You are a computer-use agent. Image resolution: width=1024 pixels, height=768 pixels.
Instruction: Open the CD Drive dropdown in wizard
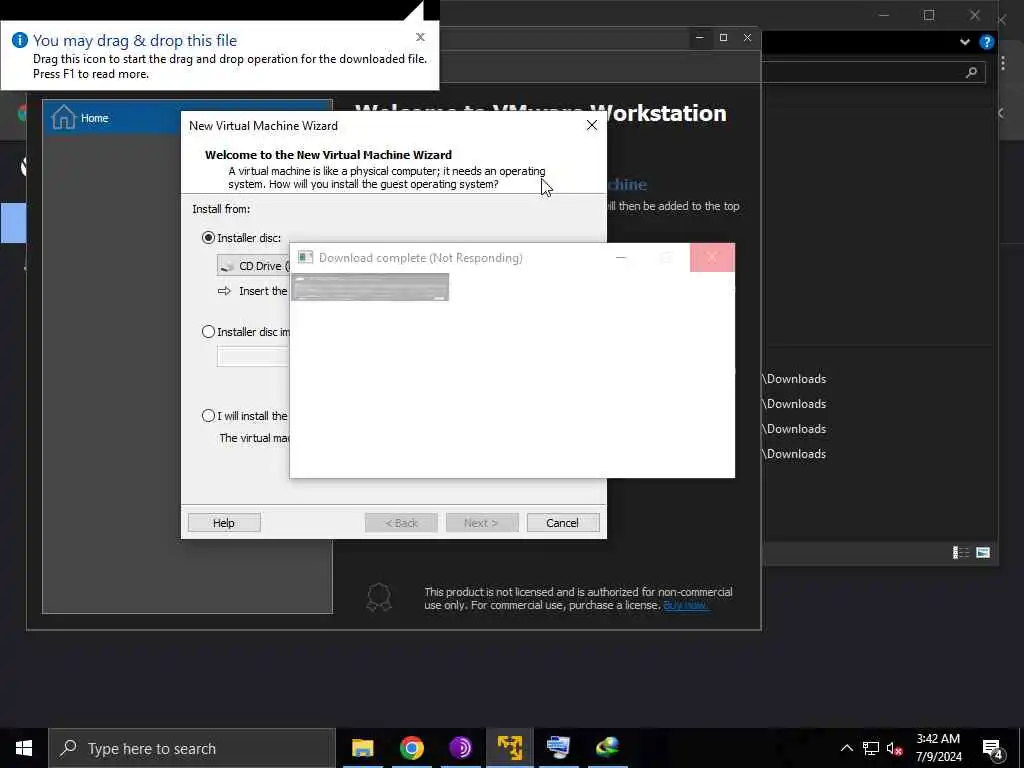coord(253,266)
